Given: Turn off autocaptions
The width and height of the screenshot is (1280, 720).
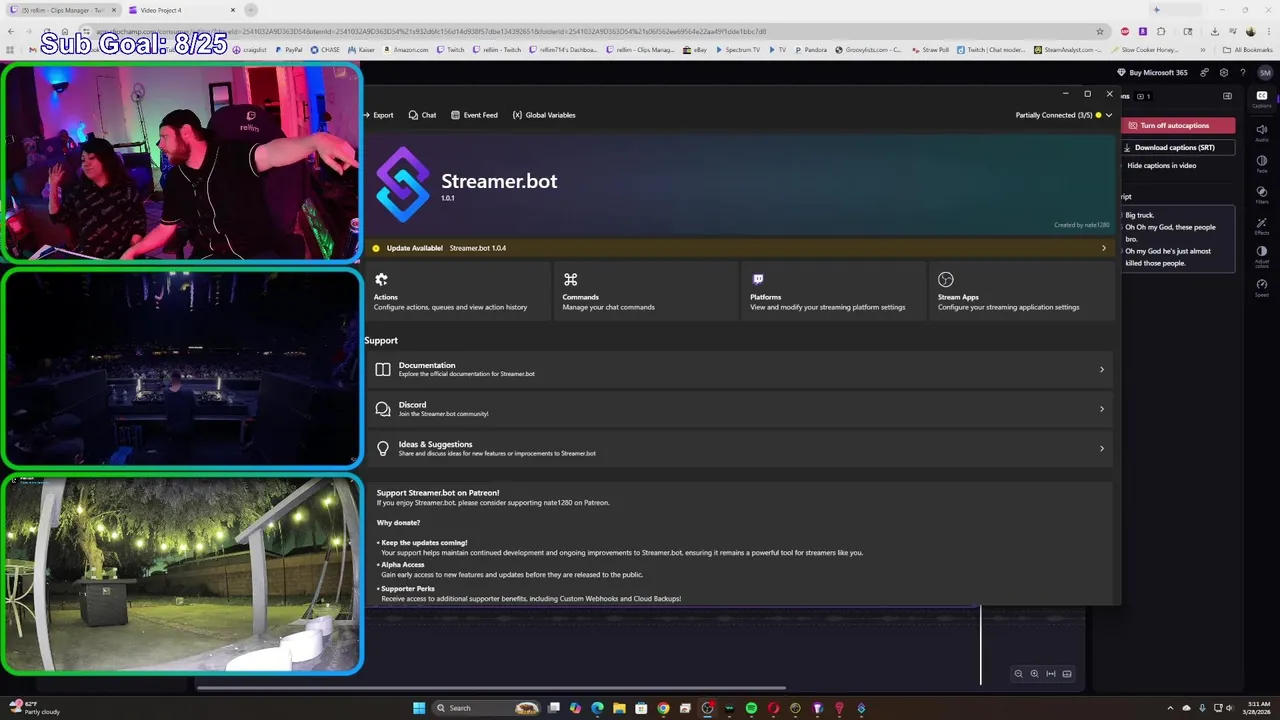Looking at the screenshot, I should [1178, 126].
